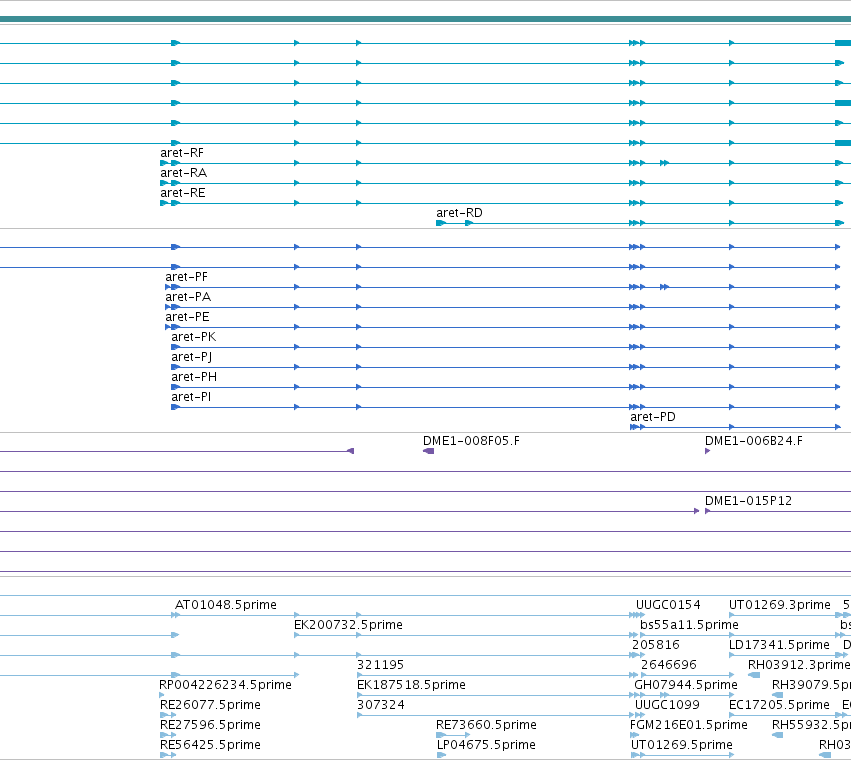Click the LP04675.5prime EST exon glyph
Screen dimensions: 851x760
[441, 755]
